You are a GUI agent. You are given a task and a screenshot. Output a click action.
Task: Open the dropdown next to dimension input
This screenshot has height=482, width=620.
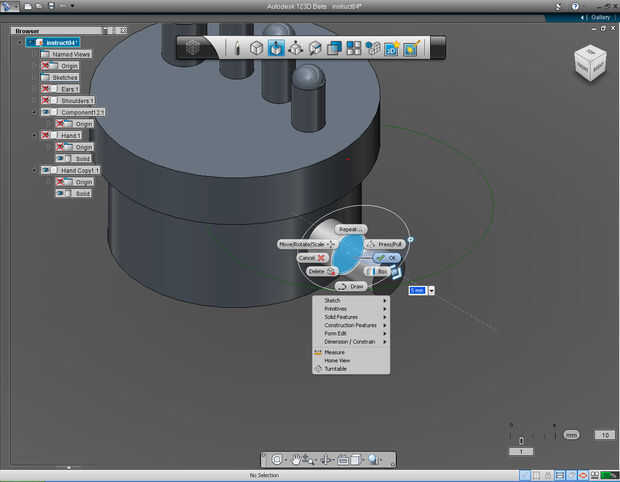[431, 290]
